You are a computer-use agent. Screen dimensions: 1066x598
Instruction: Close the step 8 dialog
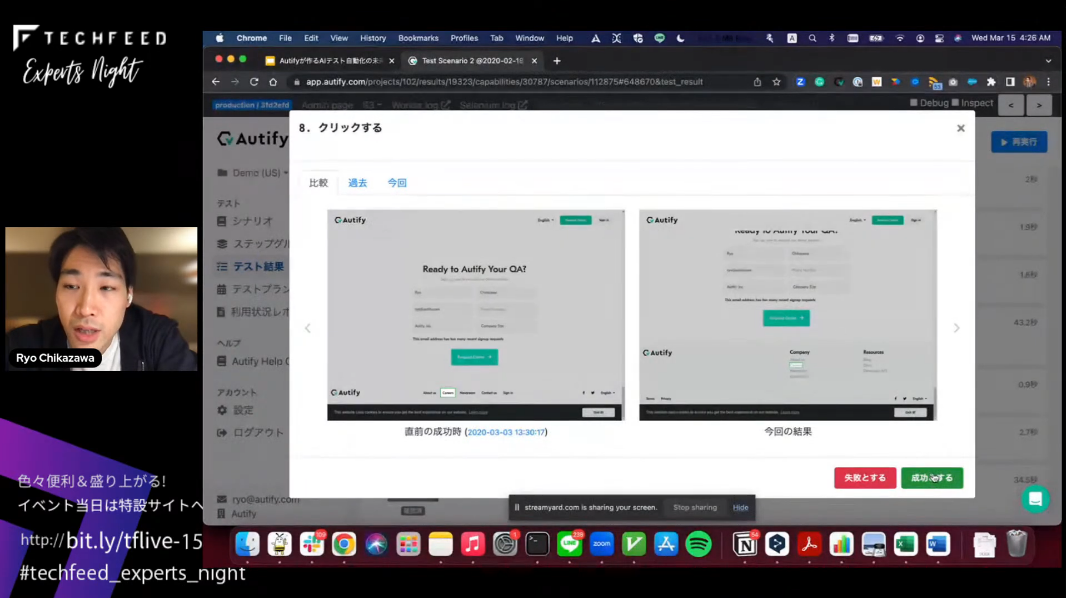coord(961,128)
